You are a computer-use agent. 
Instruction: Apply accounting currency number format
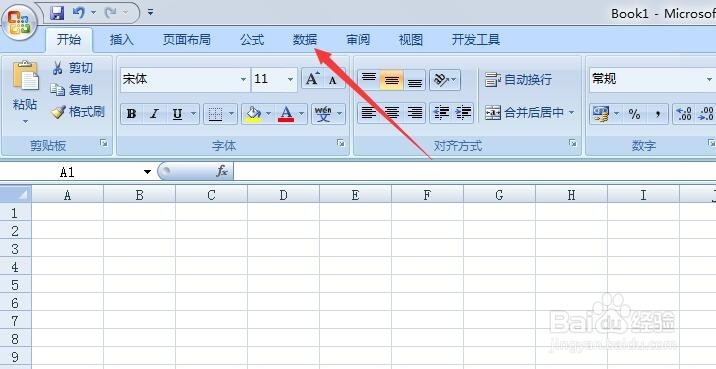(600, 114)
